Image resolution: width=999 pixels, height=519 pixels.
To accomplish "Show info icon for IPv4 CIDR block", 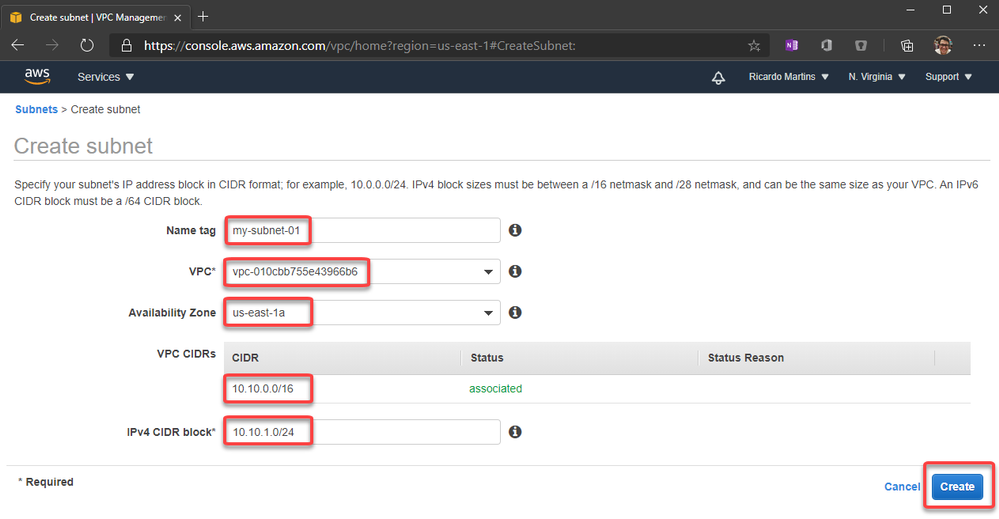I will pyautogui.click(x=515, y=432).
